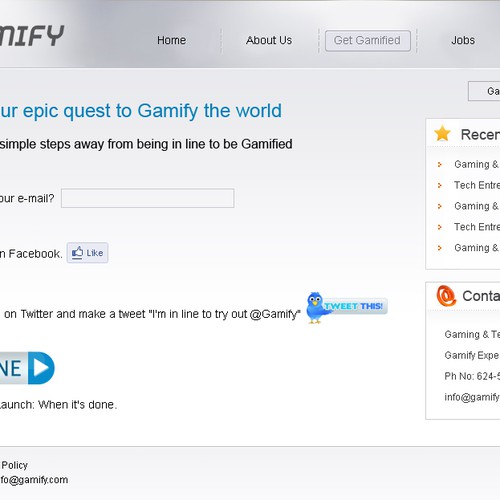Click the orange at-sign Contact icon
This screenshot has height=500, width=500.
(x=446, y=296)
